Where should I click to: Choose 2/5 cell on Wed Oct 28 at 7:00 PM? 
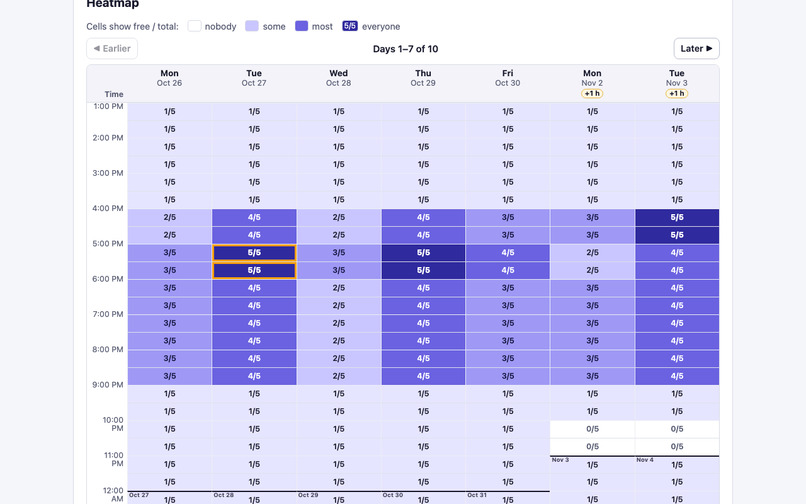(x=338, y=323)
